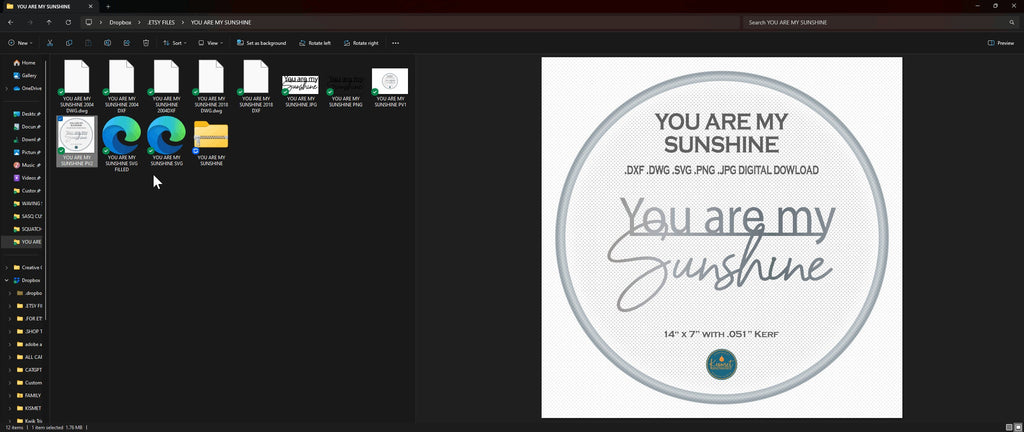Collapse the Dropbox tree node
Viewport: 1024px width, 432px height.
click(x=7, y=280)
